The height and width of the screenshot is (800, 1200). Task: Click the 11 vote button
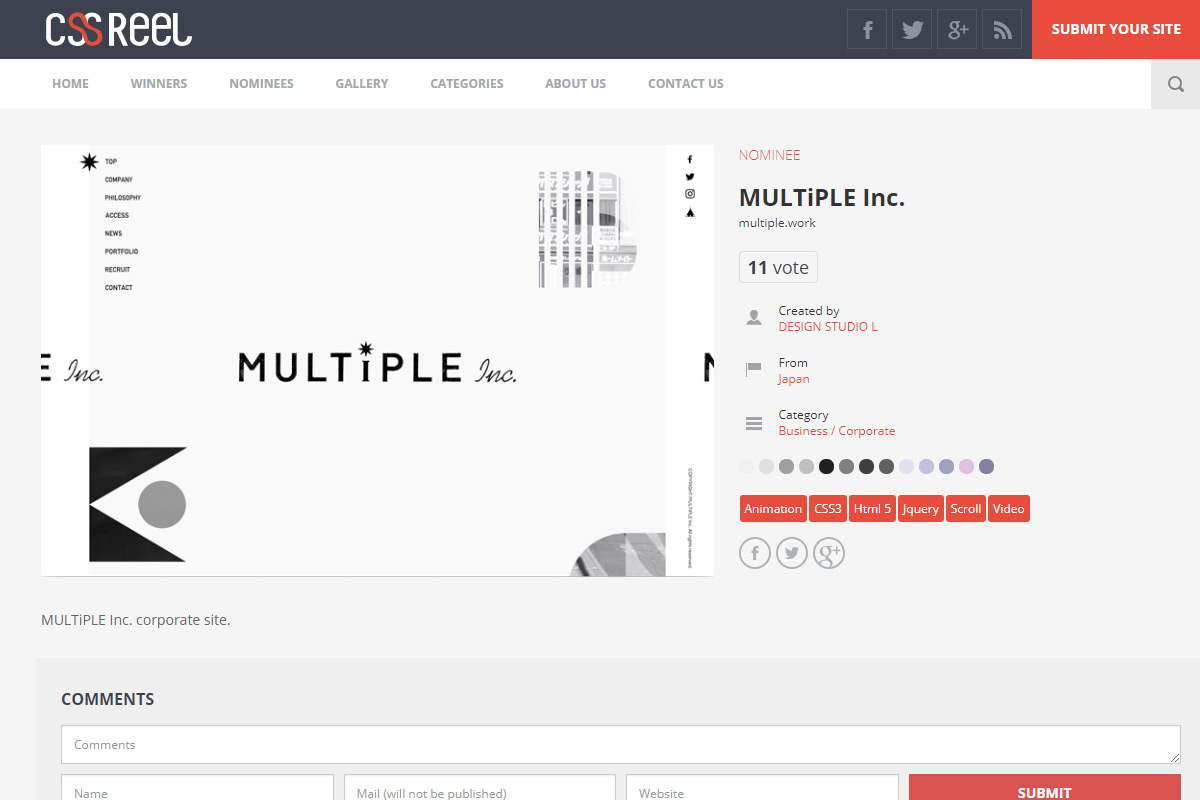tap(778, 267)
